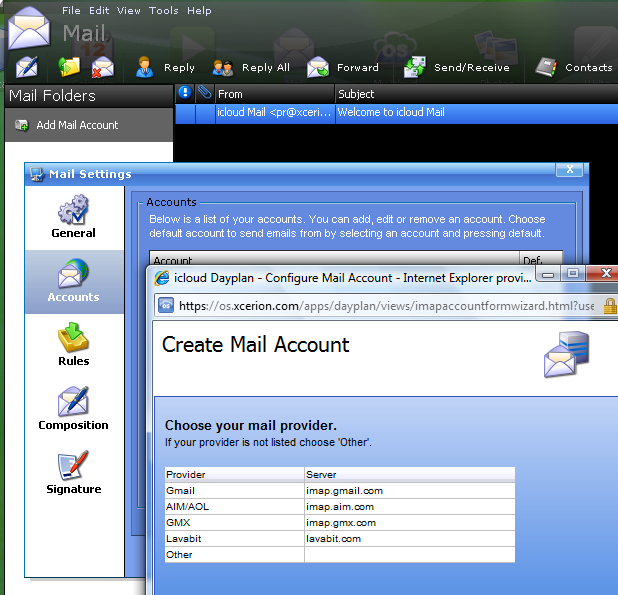618x595 pixels.
Task: Click the security padlock icon
Action: click(610, 306)
